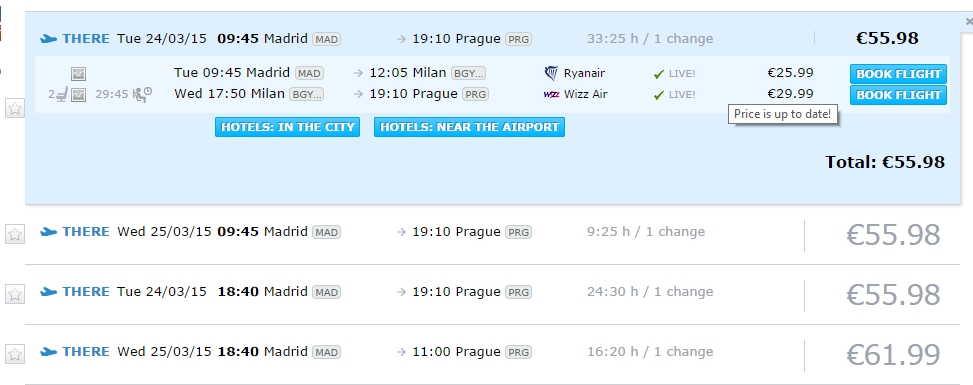Screen dimensions: 973x385
Task: Book the Ryanair flight for €25.99
Action: point(898,74)
